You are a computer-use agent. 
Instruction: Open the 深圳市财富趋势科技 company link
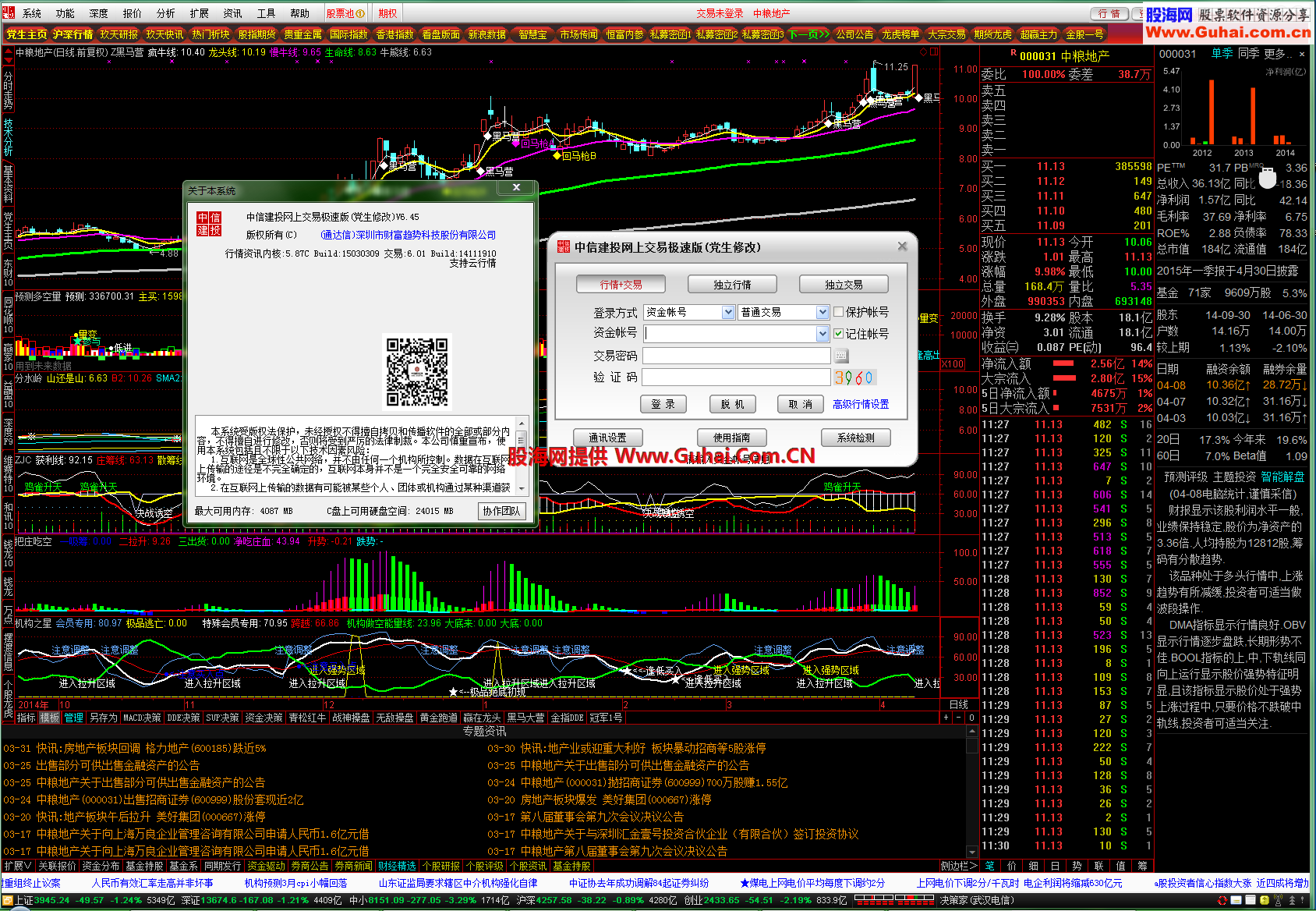click(409, 235)
